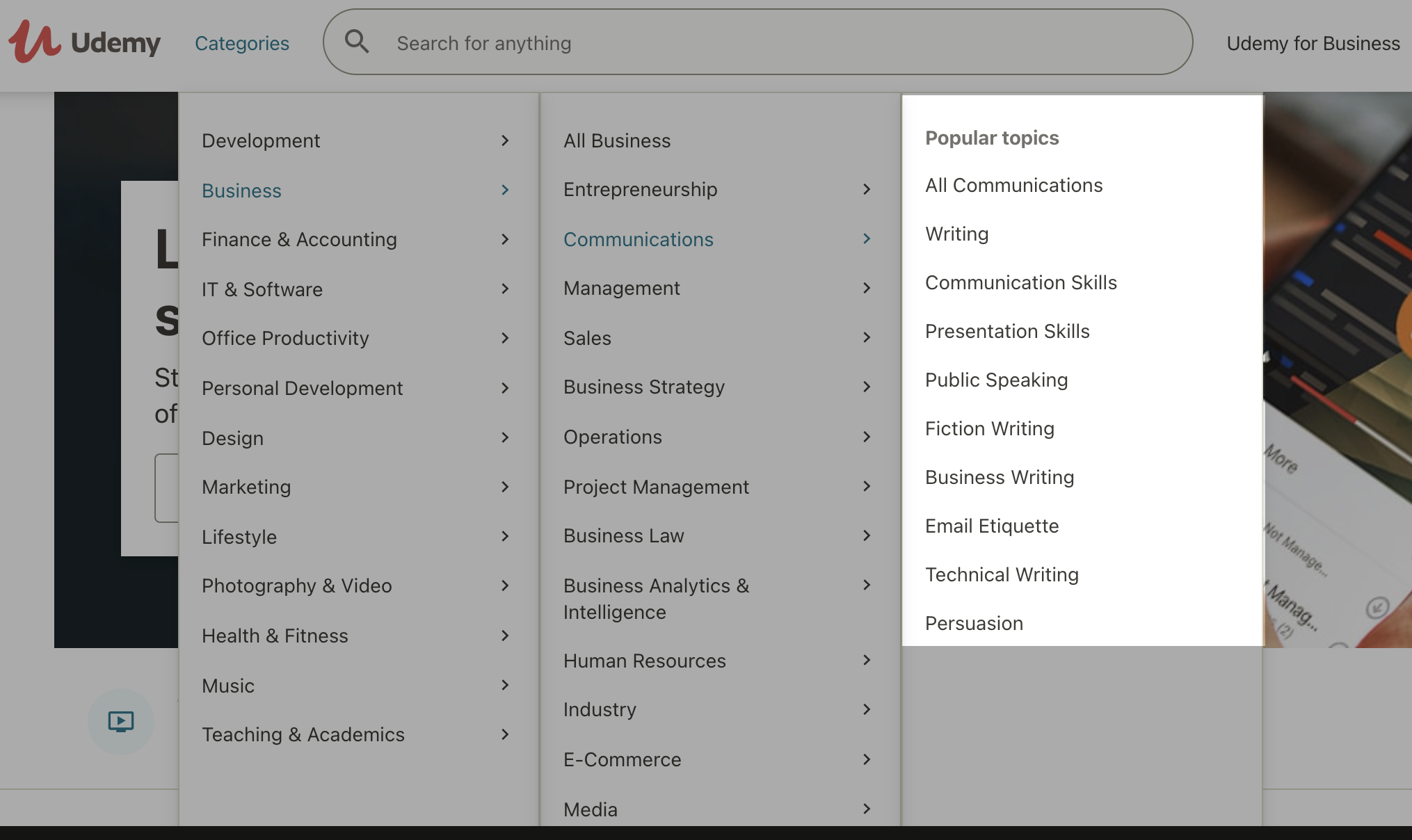Click the arrow beside Teaching & Academics
Viewport: 1412px width, 840px height.
pos(505,734)
